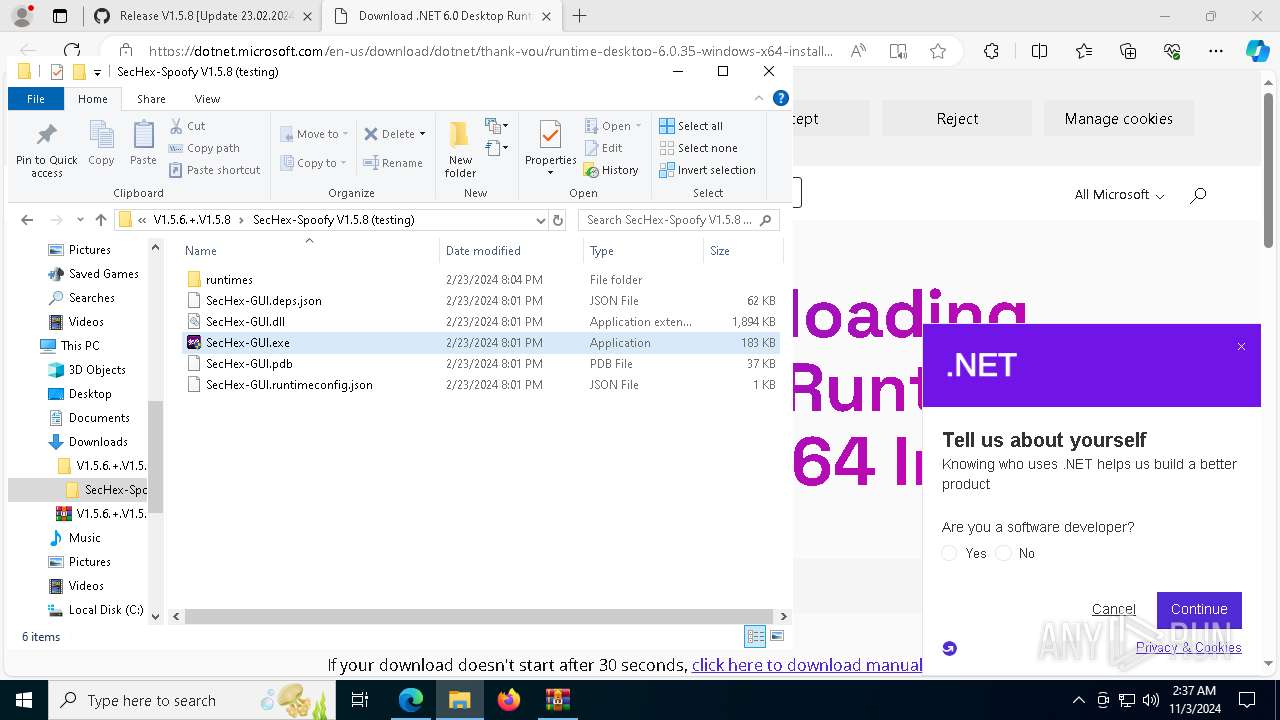This screenshot has width=1280, height=720.
Task: Open the Move to dropdown
Action: 314,134
